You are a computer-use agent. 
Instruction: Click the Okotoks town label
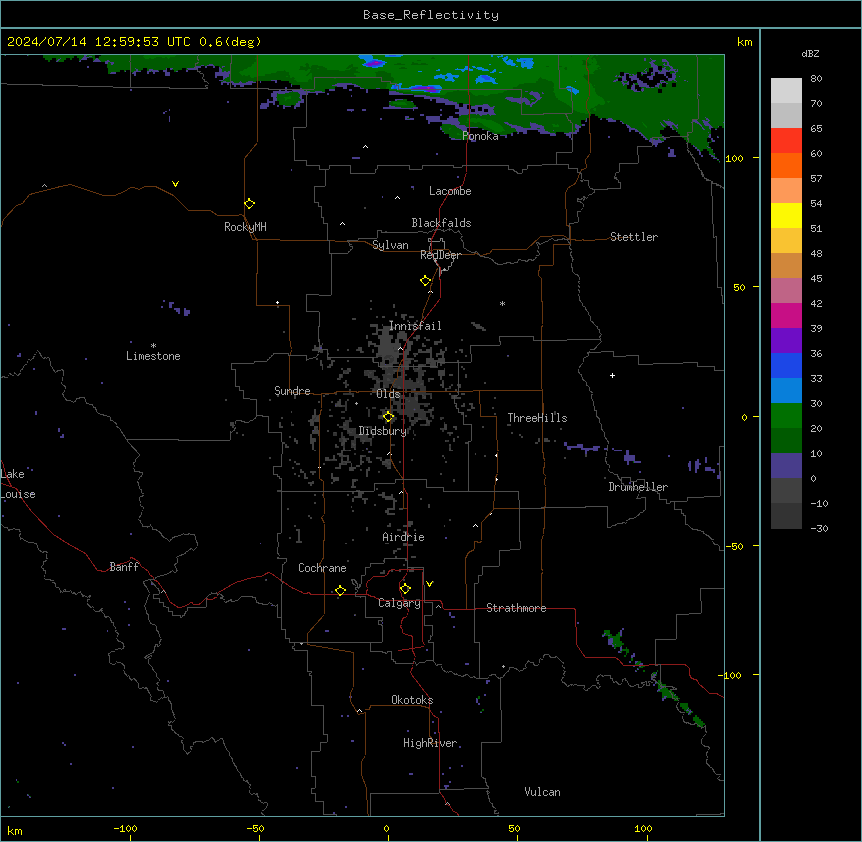[412, 700]
